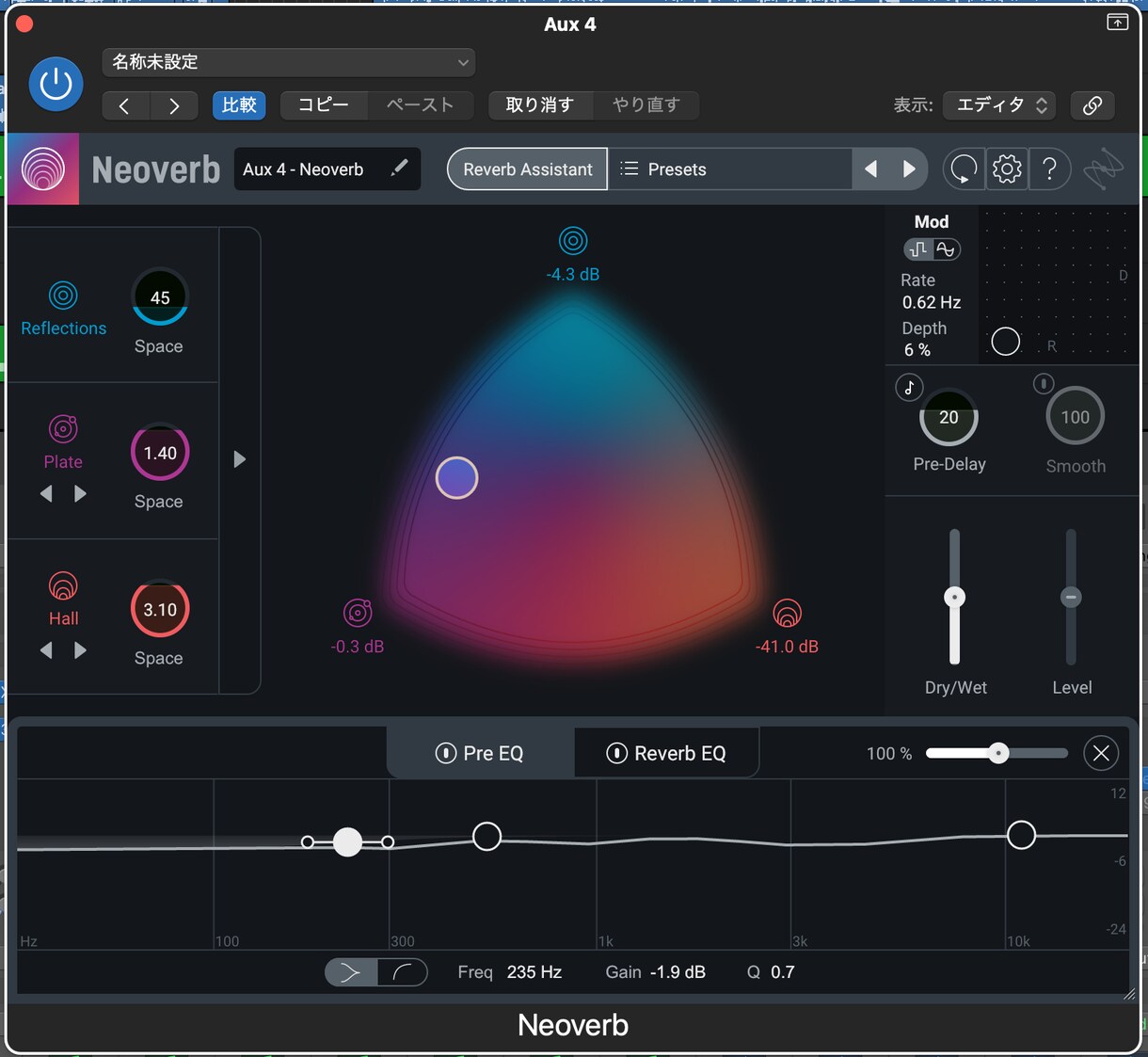Screen dimensions: 1148x1057
Task: Adjust the Reflections Space knob at 45
Action: coord(160,297)
